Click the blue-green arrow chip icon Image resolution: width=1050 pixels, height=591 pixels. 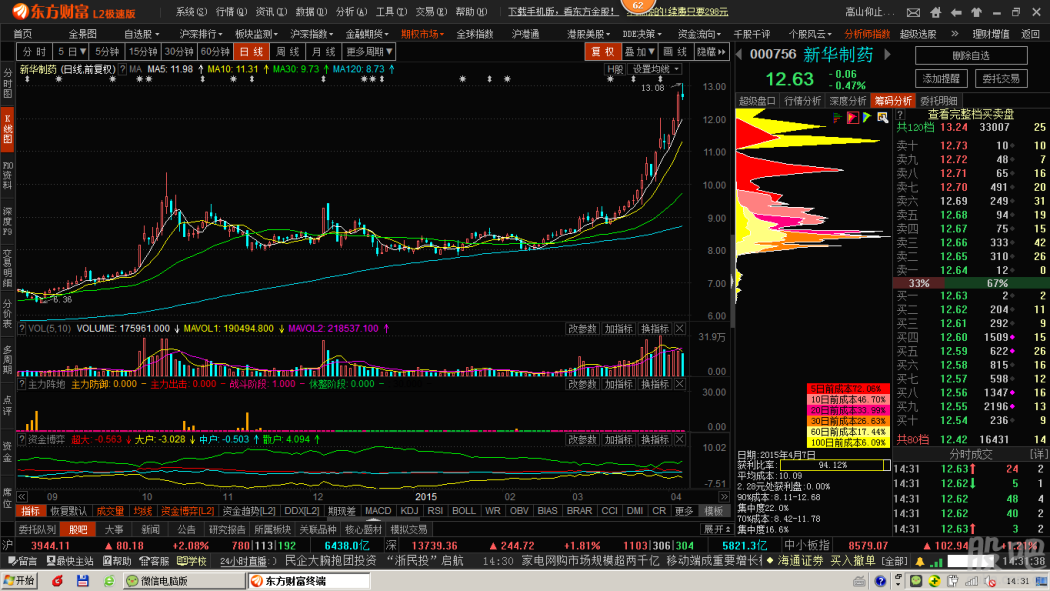coord(867,118)
